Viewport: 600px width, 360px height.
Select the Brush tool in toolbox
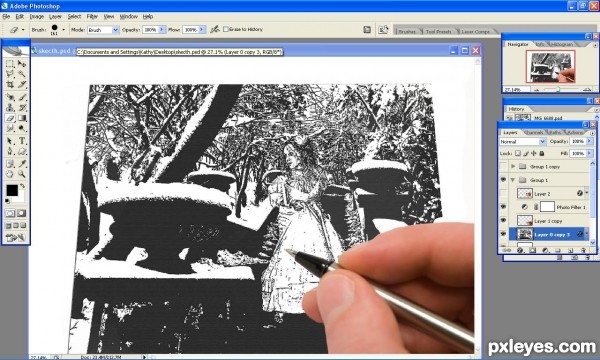(x=22, y=98)
